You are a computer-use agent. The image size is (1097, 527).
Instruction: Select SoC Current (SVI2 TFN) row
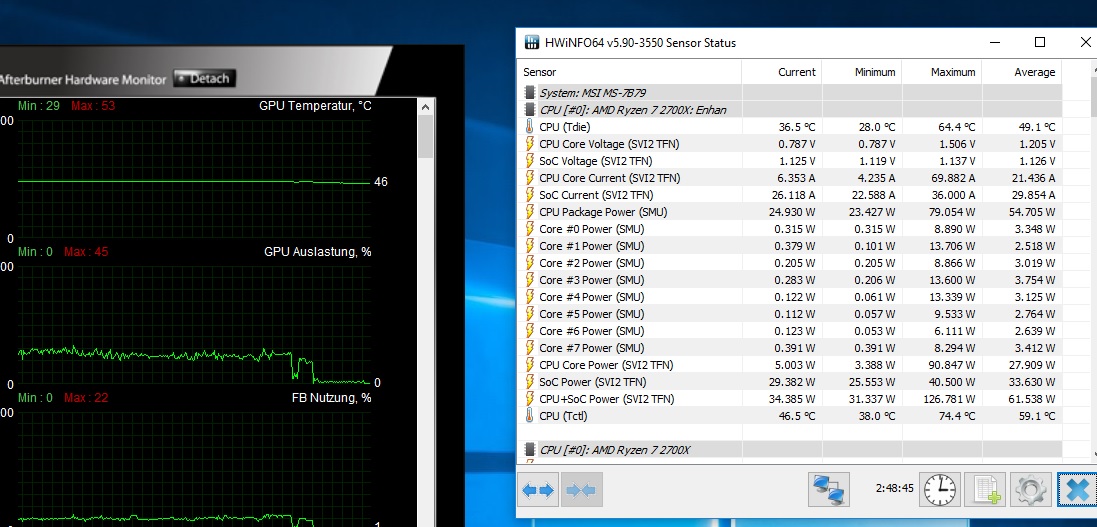[x=791, y=195]
